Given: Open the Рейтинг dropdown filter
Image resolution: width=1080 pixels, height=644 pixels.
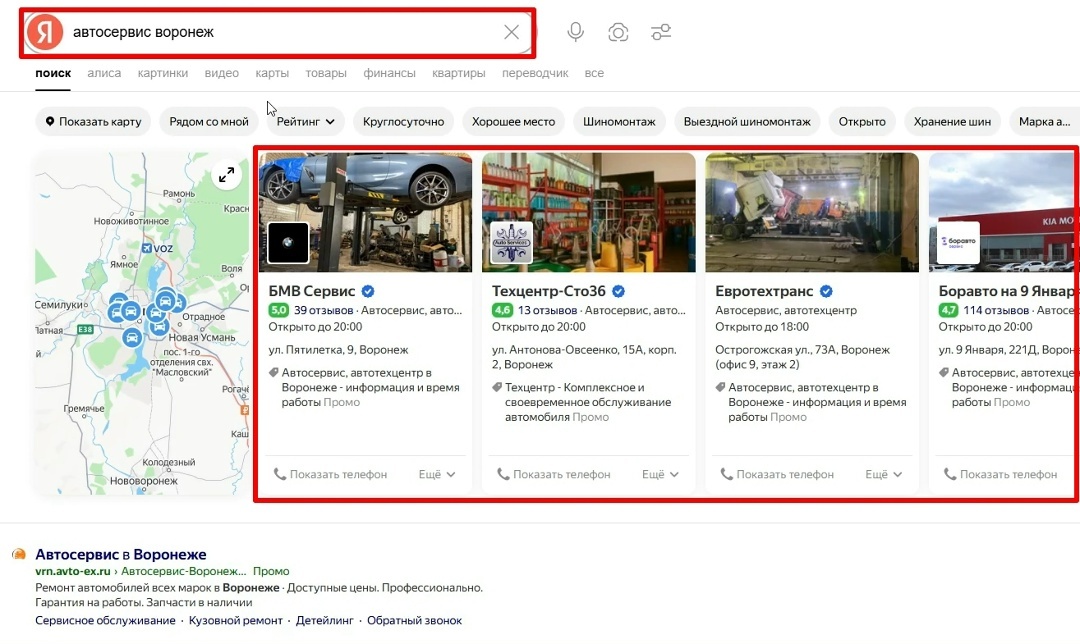Looking at the screenshot, I should pyautogui.click(x=305, y=121).
